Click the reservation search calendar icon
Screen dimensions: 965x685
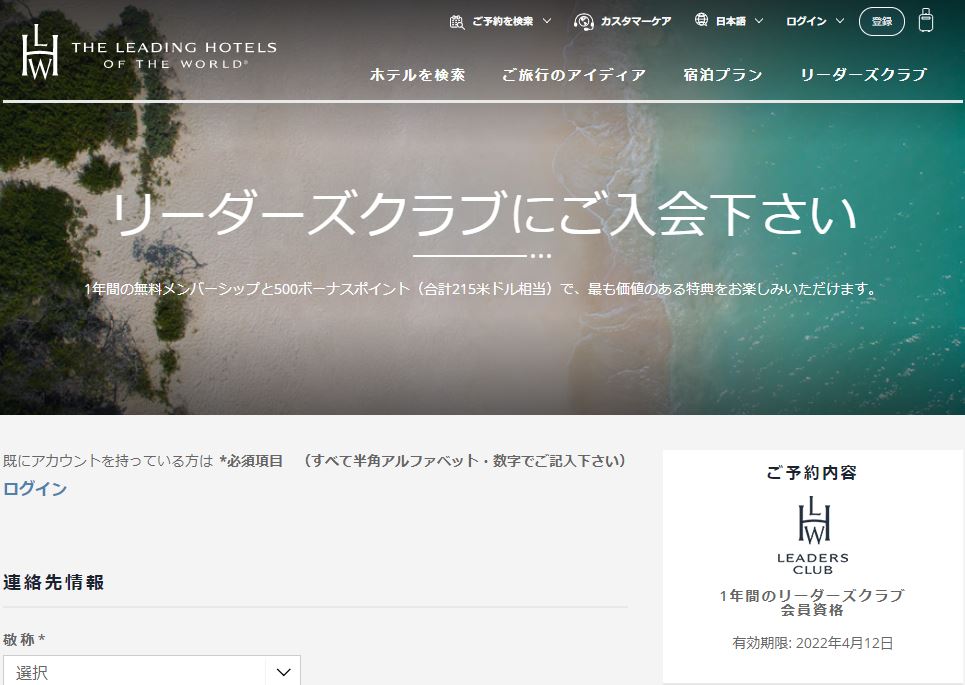(x=457, y=22)
